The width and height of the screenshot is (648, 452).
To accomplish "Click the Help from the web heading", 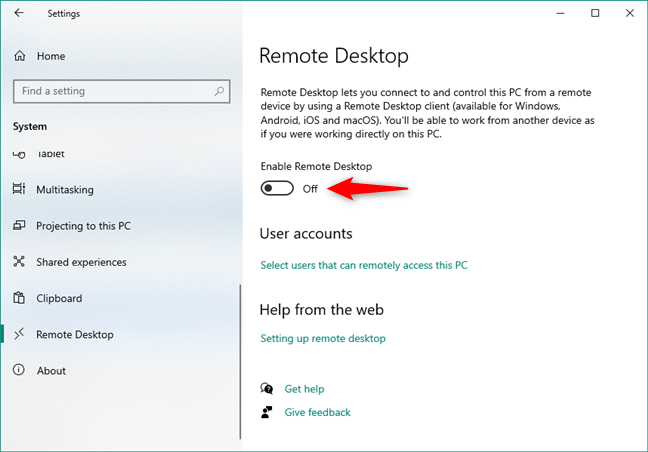I will point(322,310).
